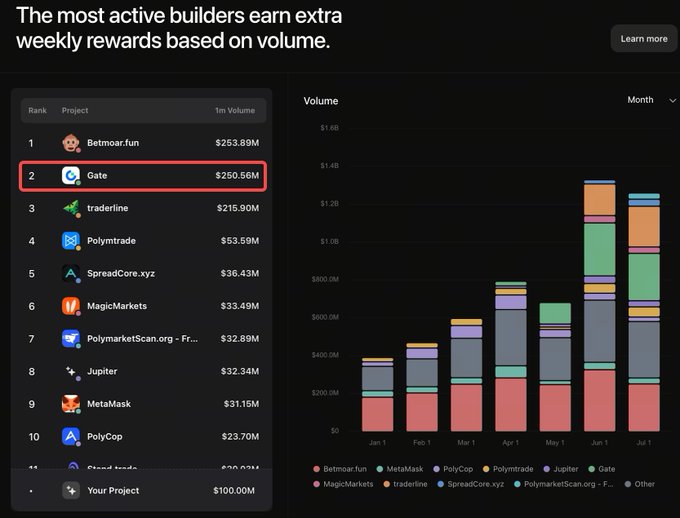This screenshot has width=680, height=518.
Task: Click the Jul 1 orange traderline bar segment
Action: pyautogui.click(x=644, y=226)
